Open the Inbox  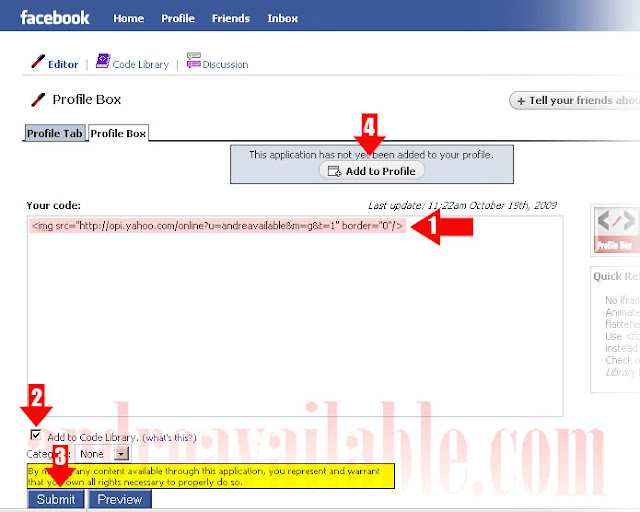pyautogui.click(x=282, y=18)
